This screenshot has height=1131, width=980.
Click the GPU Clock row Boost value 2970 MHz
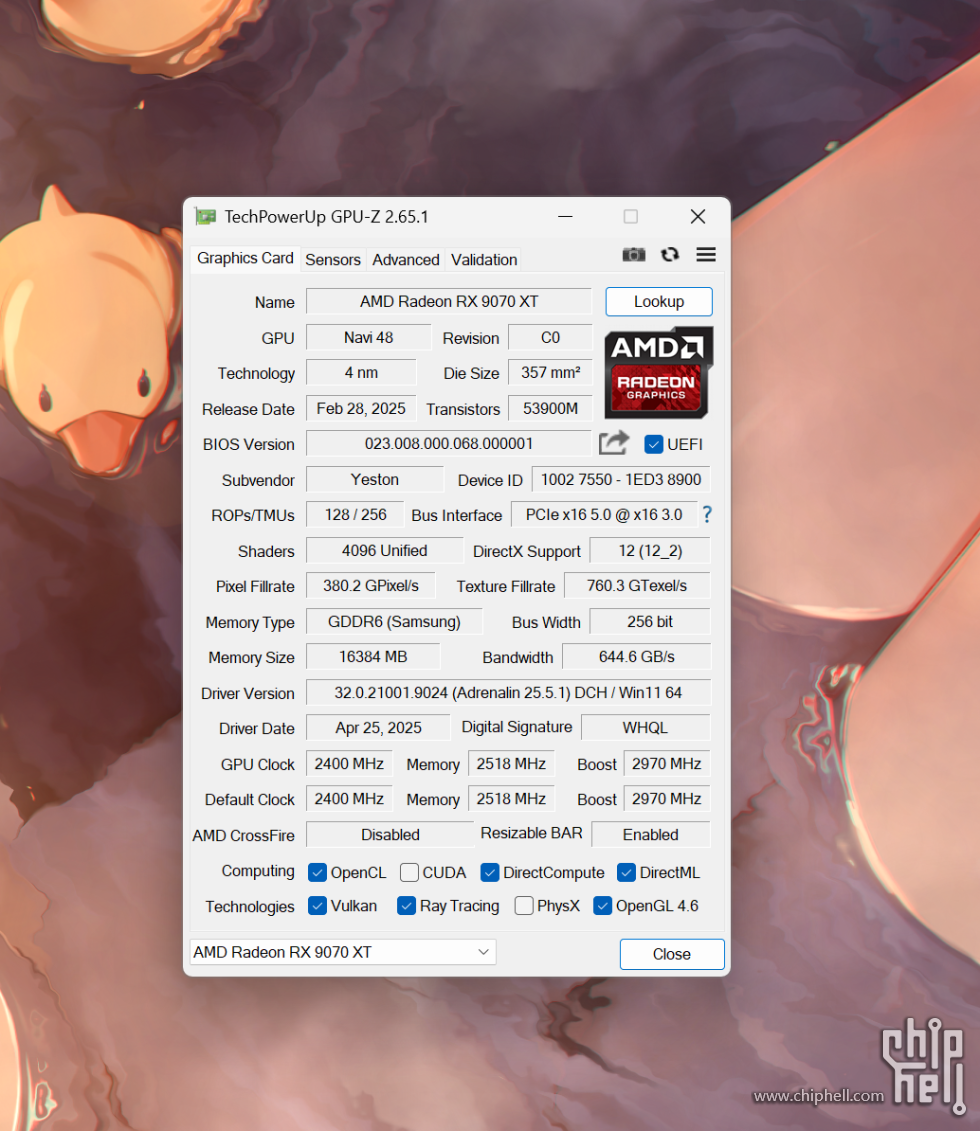coord(667,764)
